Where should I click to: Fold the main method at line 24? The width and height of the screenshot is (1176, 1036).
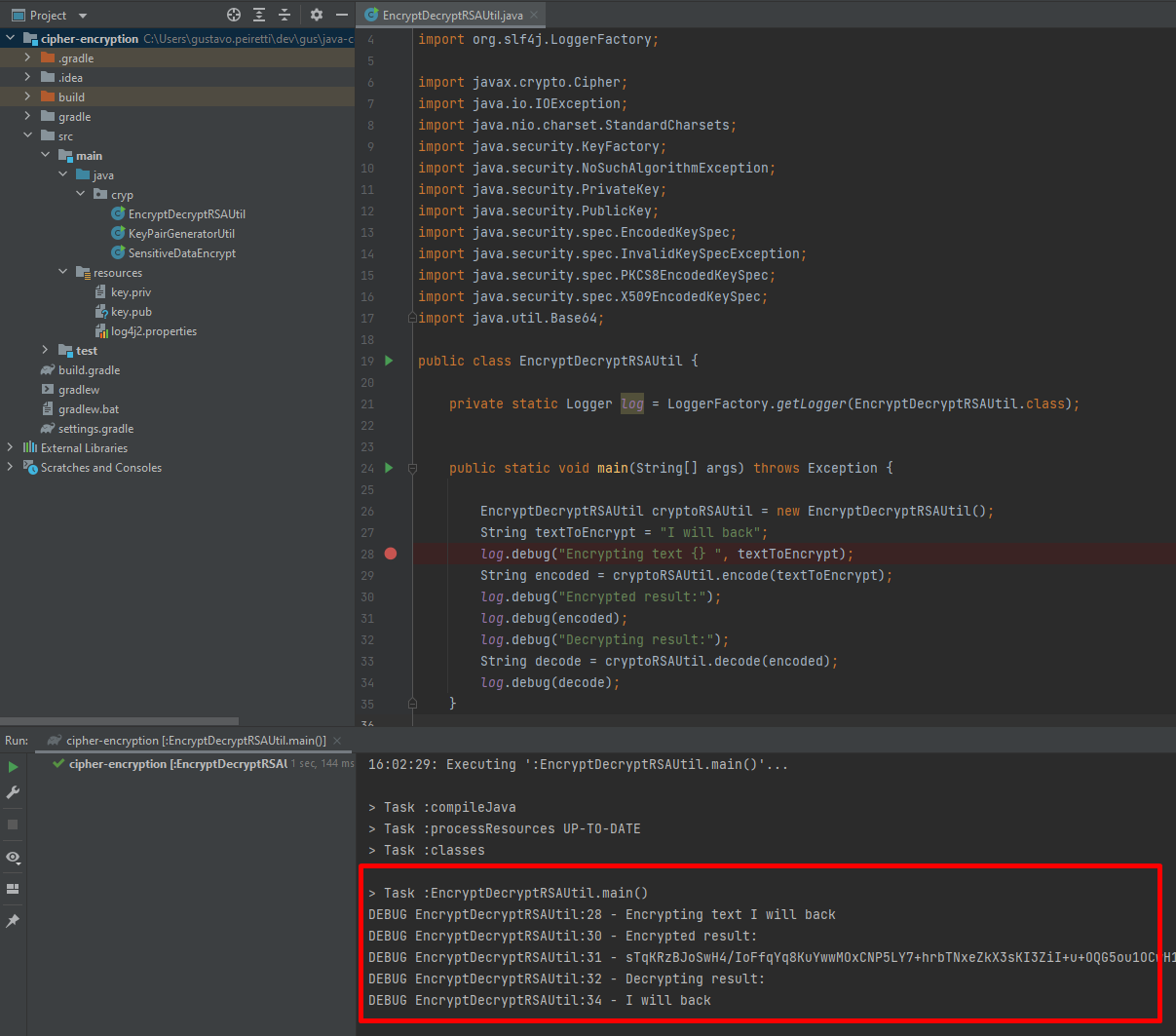coord(412,468)
